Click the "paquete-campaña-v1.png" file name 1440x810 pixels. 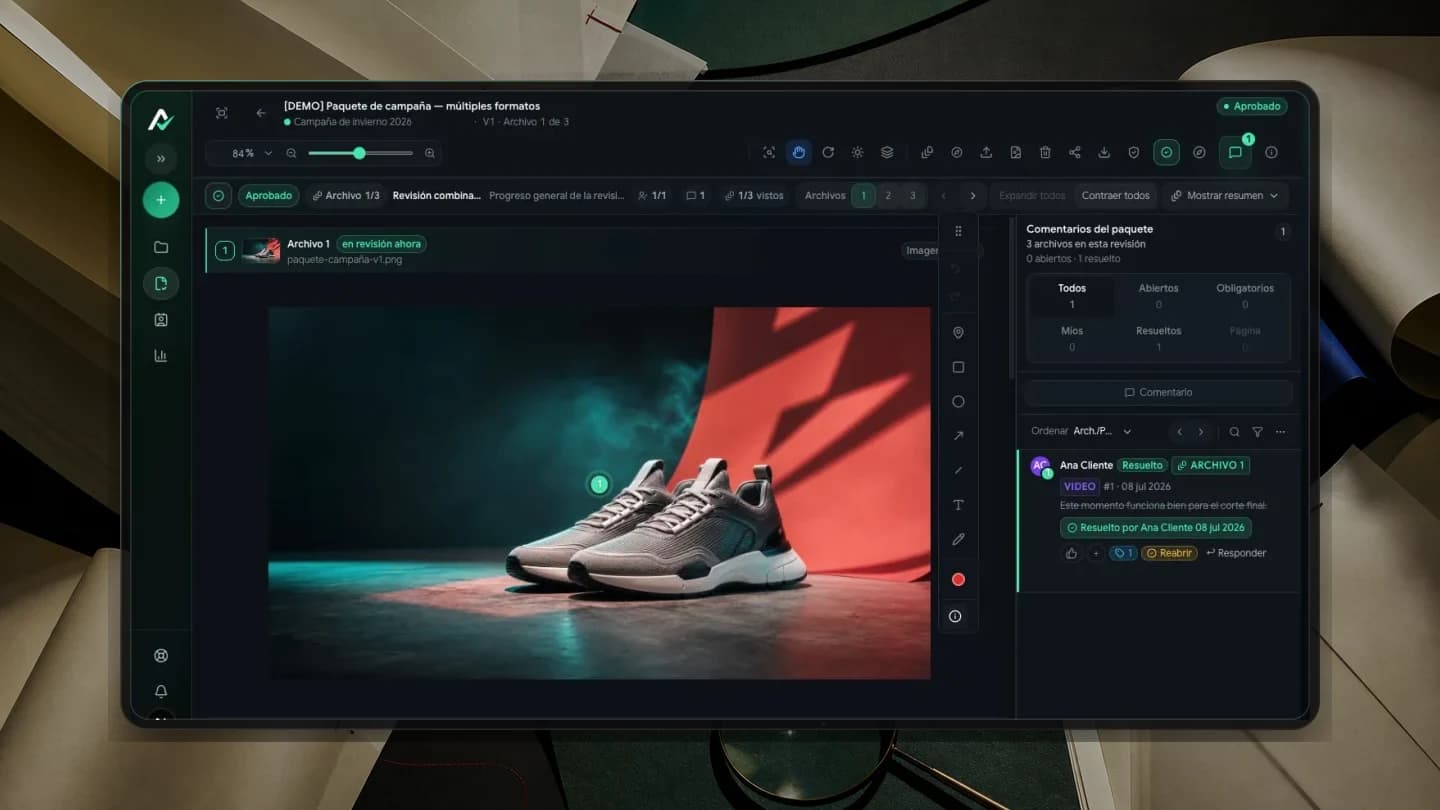point(344,260)
